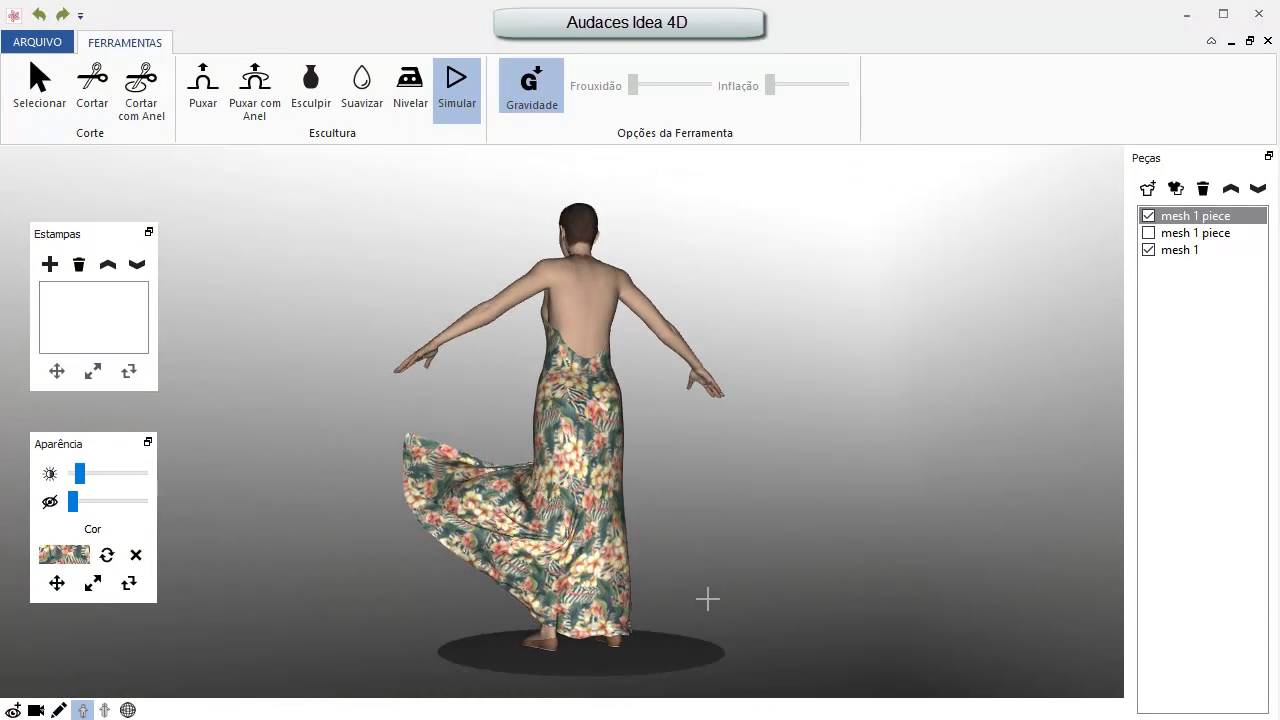Click the app logo icon at top left
Image resolution: width=1280 pixels, height=720 pixels.
[x=13, y=15]
